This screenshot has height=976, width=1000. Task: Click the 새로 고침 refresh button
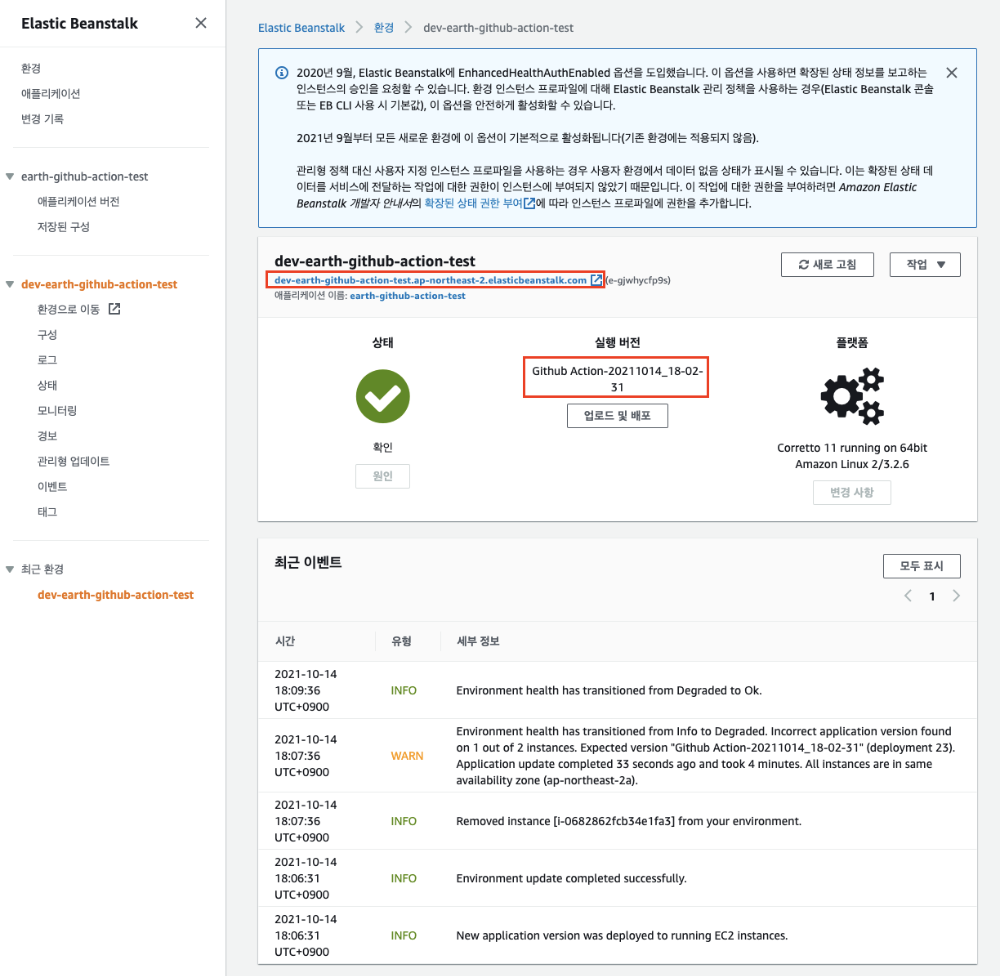tap(827, 265)
